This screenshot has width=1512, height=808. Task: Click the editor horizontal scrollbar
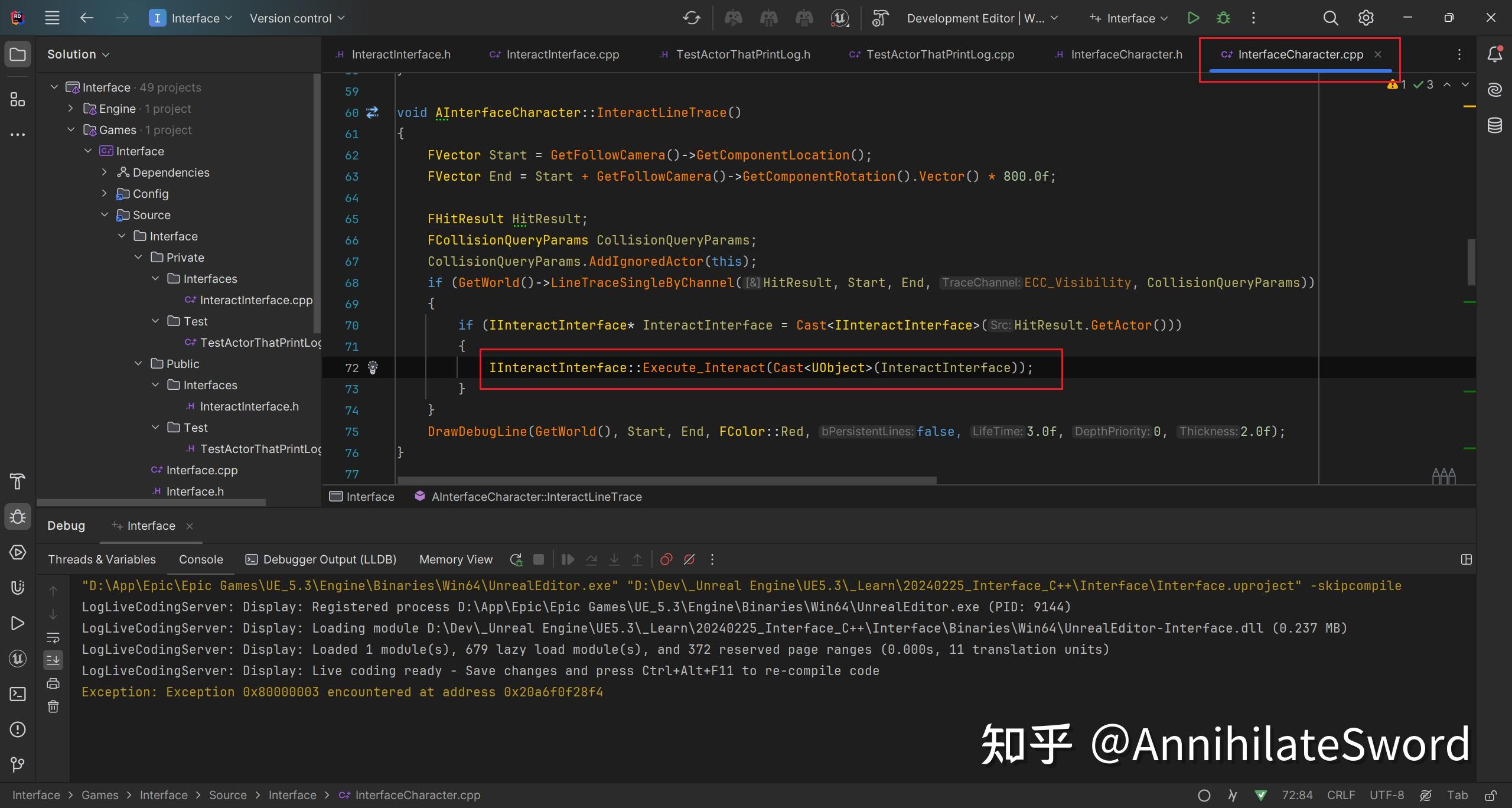coord(667,480)
